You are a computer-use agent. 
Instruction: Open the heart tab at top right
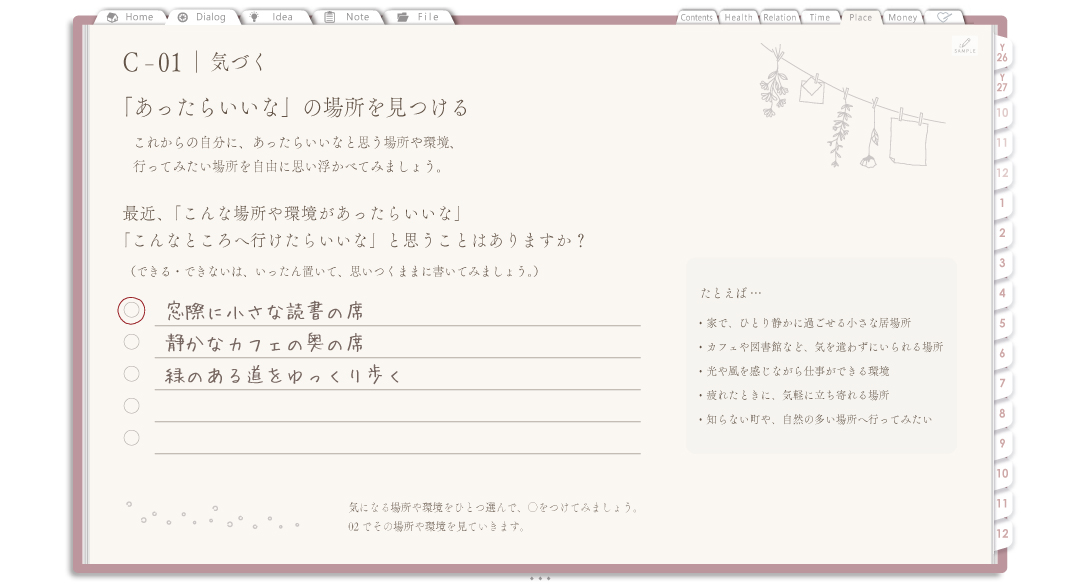(944, 17)
